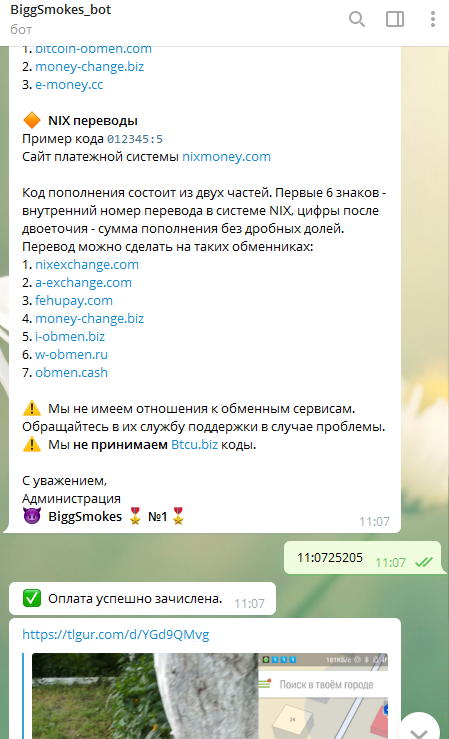This screenshot has width=449, height=739.
Task: Open the nixexchange.com exchanger link
Action: click(x=87, y=264)
